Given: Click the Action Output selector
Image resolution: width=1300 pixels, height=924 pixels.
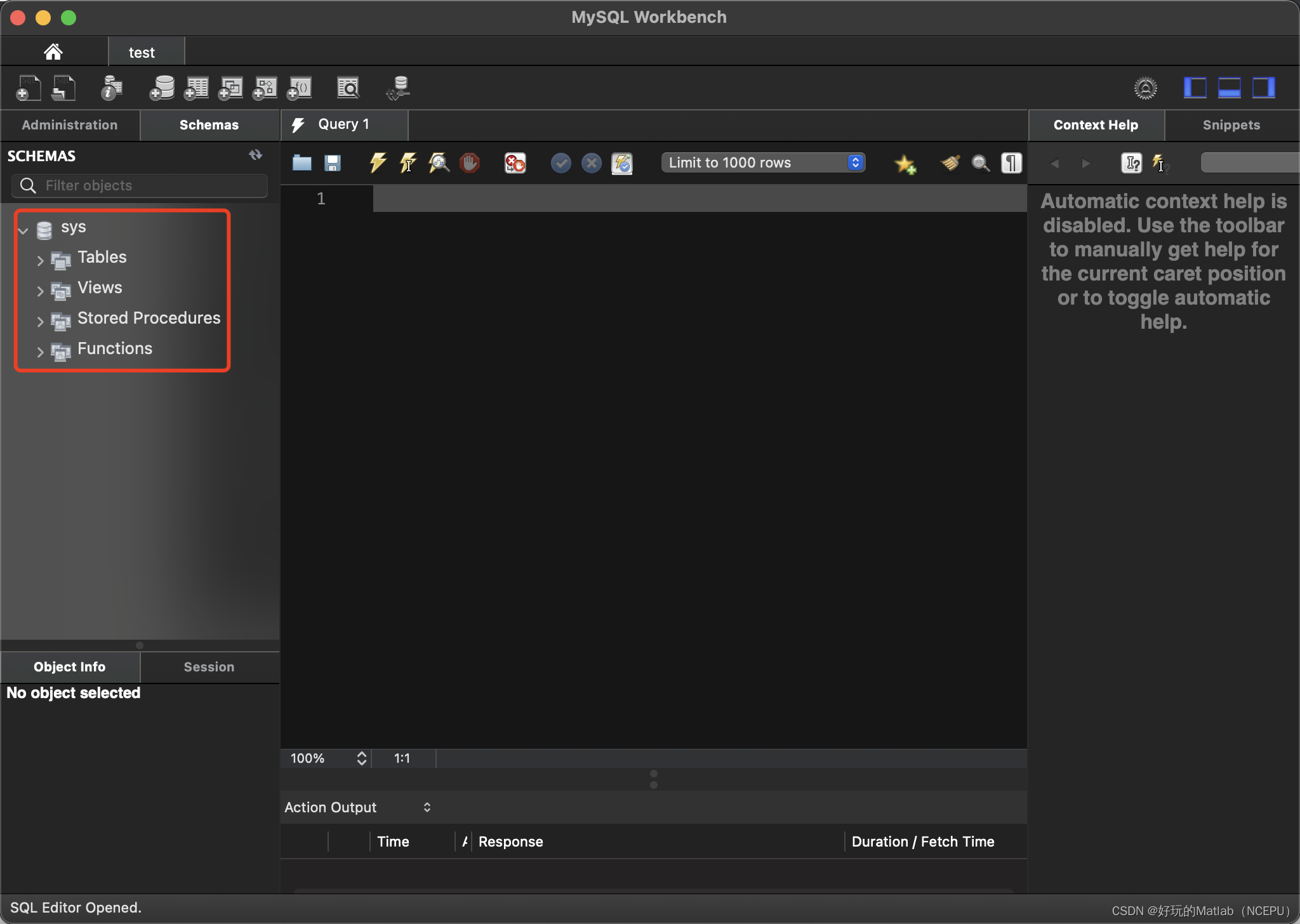Looking at the screenshot, I should coord(357,807).
